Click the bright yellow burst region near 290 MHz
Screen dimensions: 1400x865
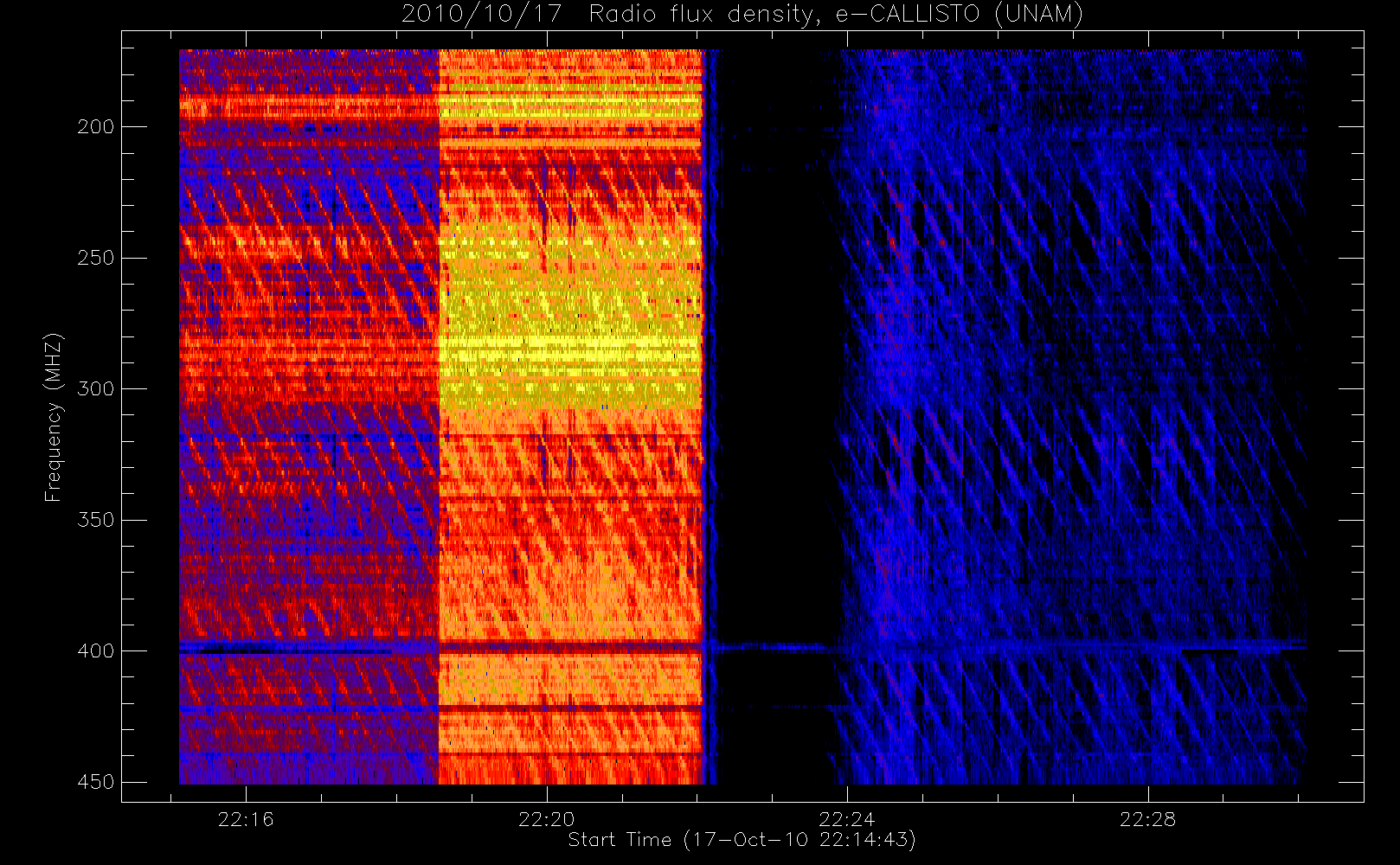point(571,350)
